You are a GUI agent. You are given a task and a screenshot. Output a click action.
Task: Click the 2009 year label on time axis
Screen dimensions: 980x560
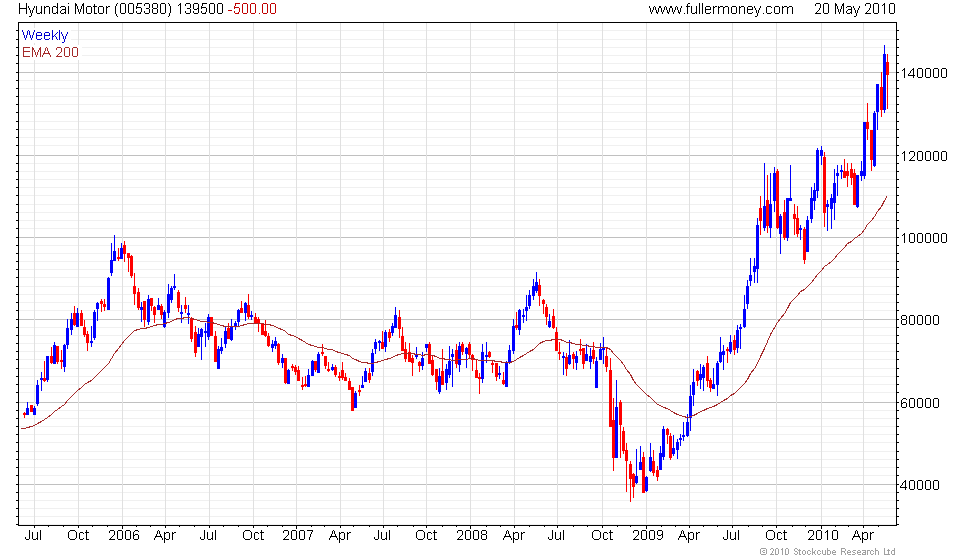(648, 536)
